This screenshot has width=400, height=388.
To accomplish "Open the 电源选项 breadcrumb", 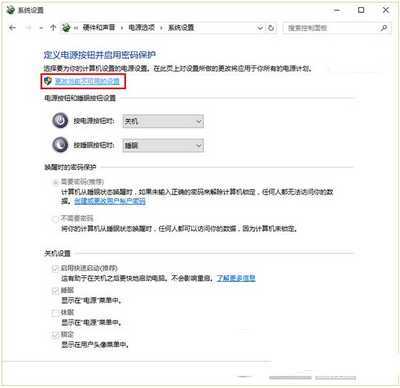I will [x=142, y=28].
